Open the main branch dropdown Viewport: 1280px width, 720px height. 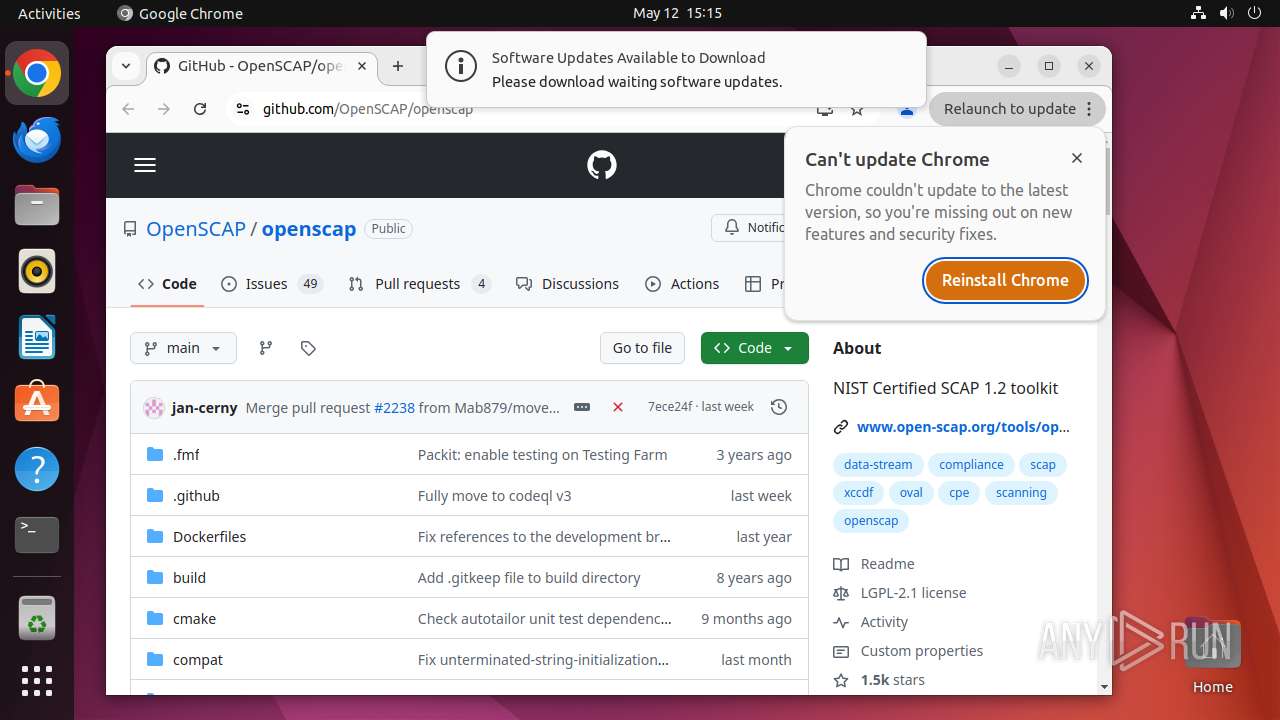pos(183,348)
